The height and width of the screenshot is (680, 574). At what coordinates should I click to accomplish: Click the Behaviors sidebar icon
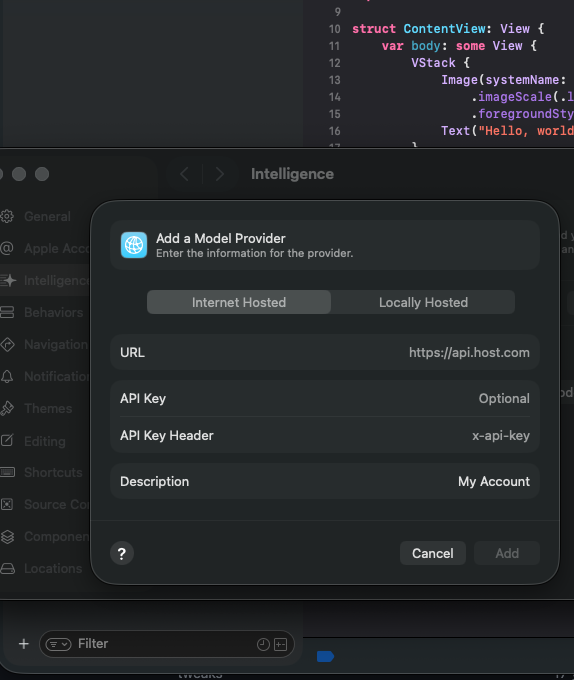tap(7, 312)
